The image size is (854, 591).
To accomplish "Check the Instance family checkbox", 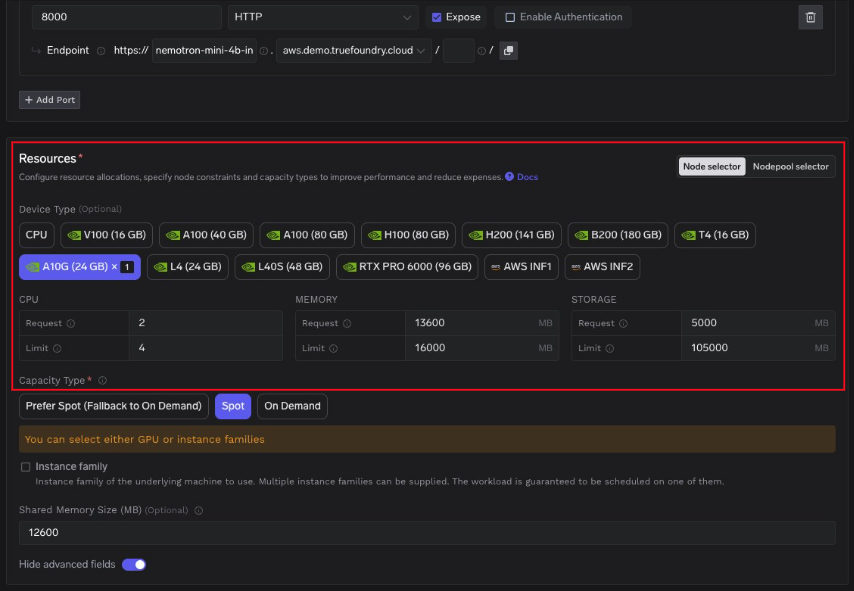I will coord(26,467).
